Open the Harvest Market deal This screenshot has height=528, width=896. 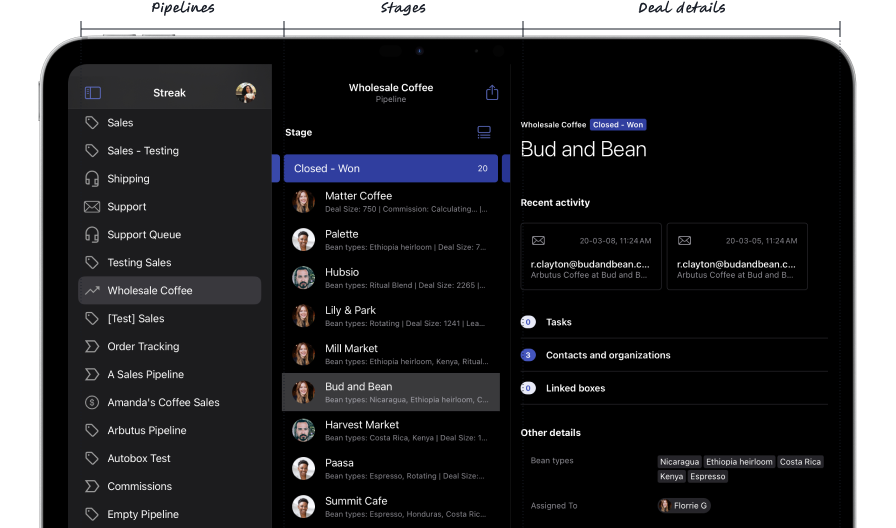[391, 430]
